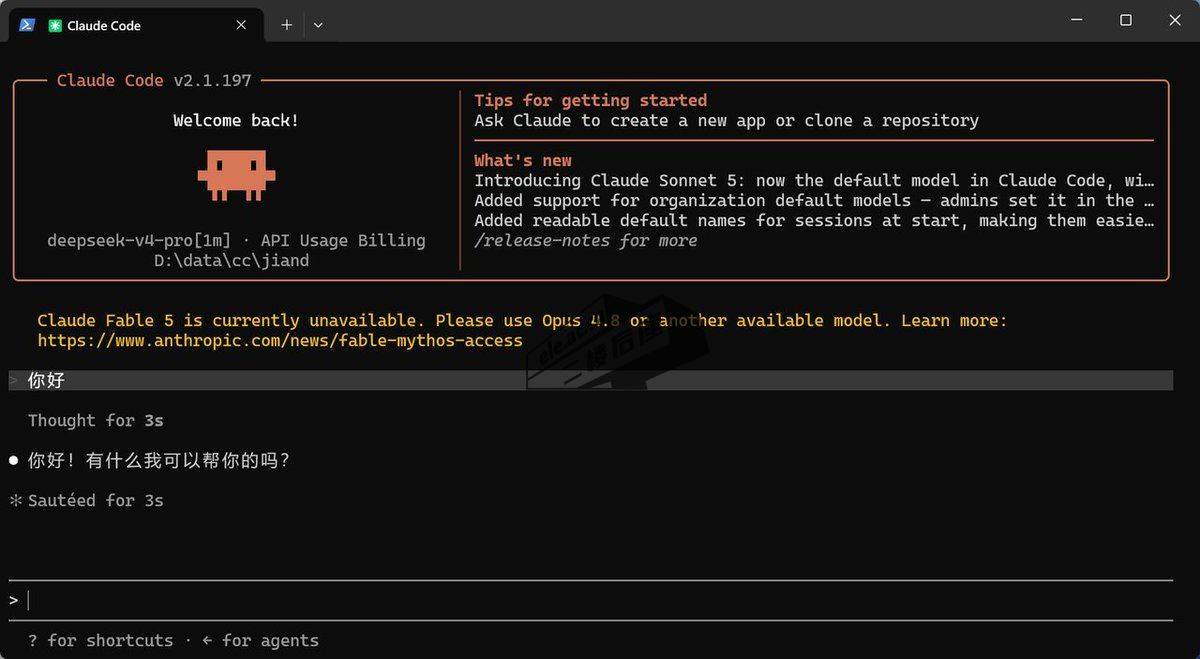The image size is (1200, 659).
Task: Click the "← for agents" hint
Action: pos(260,640)
